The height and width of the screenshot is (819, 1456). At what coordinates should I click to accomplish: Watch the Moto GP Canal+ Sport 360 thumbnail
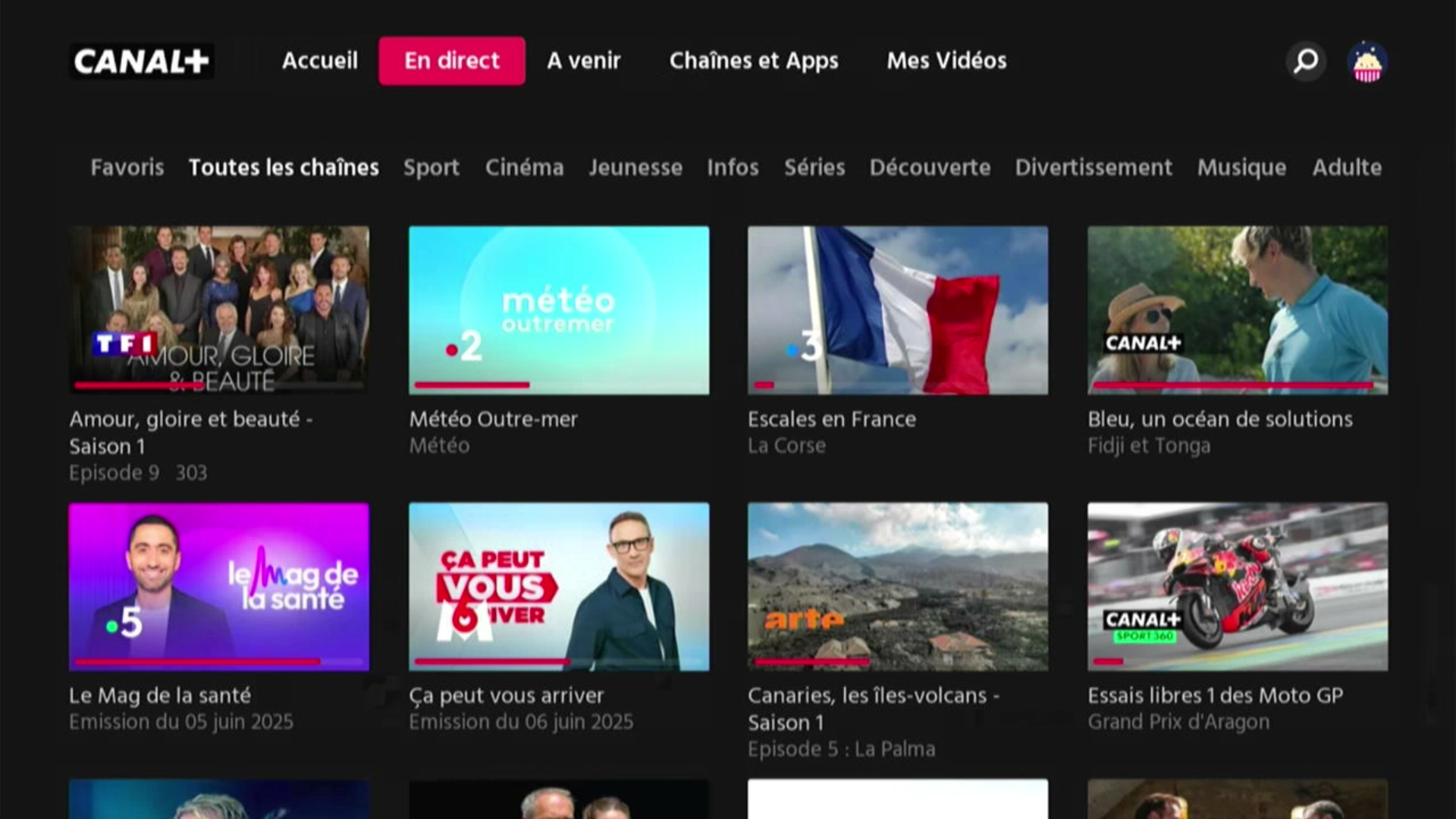[1238, 587]
